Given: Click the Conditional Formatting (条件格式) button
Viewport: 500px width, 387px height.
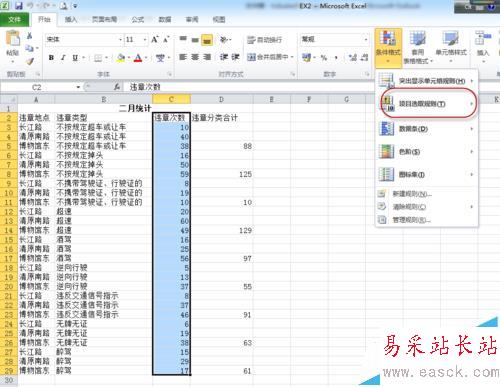Looking at the screenshot, I should 388,47.
